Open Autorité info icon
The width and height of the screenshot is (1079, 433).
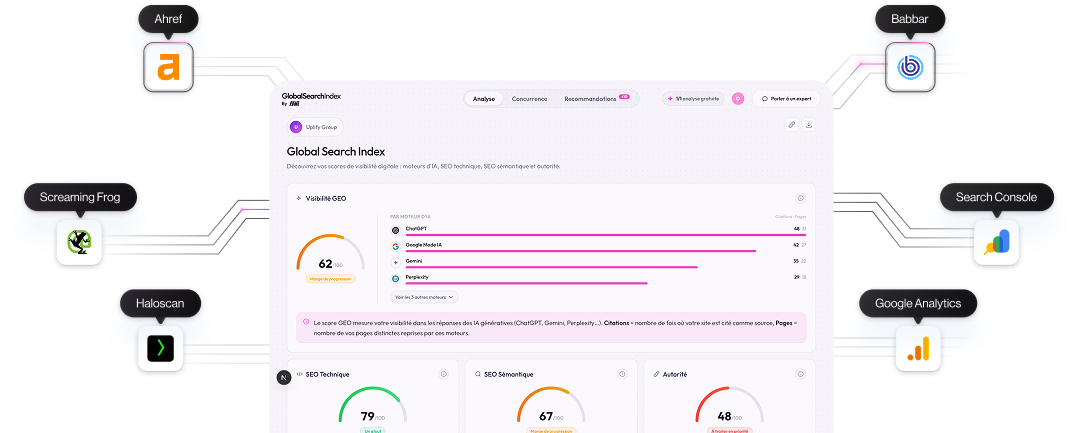pyautogui.click(x=800, y=374)
